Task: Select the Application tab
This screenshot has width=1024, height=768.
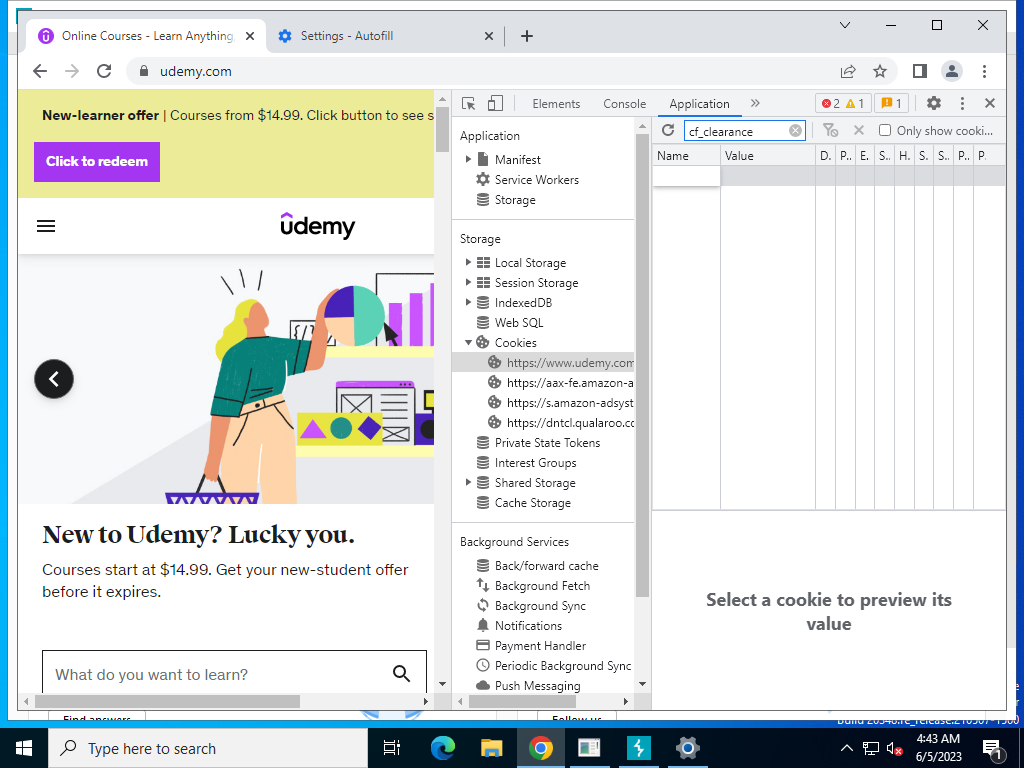Action: (699, 104)
